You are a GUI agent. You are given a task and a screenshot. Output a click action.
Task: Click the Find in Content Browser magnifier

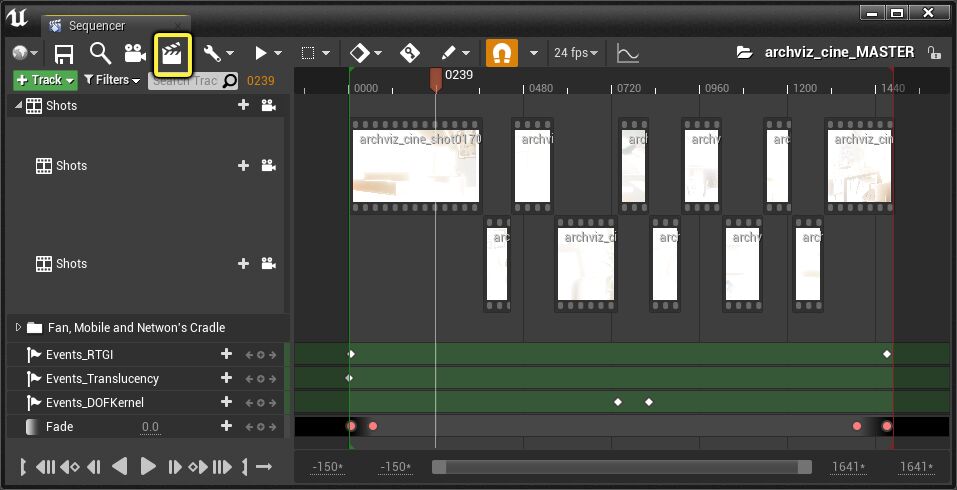tap(99, 53)
